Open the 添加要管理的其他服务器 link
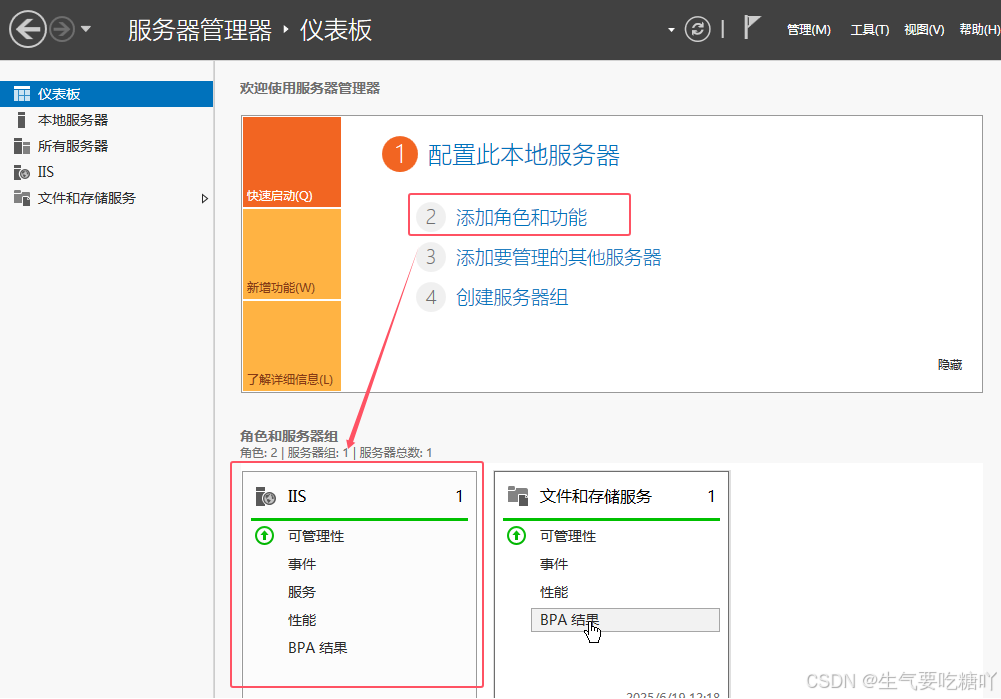 [558, 257]
